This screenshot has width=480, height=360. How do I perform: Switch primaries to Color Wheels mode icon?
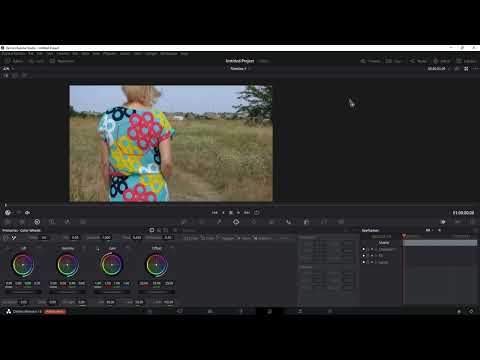[x=152, y=230]
